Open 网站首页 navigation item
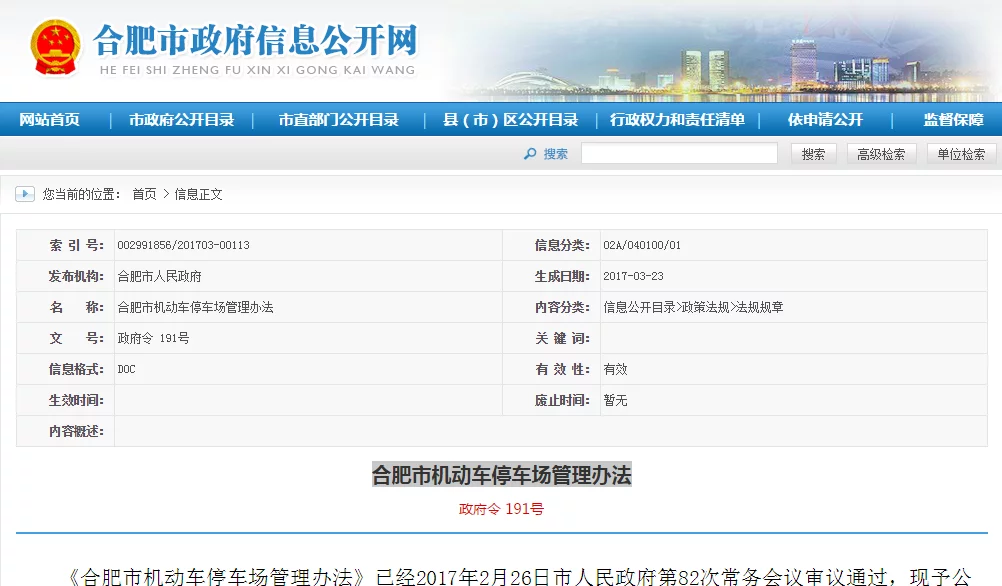 click(x=50, y=120)
